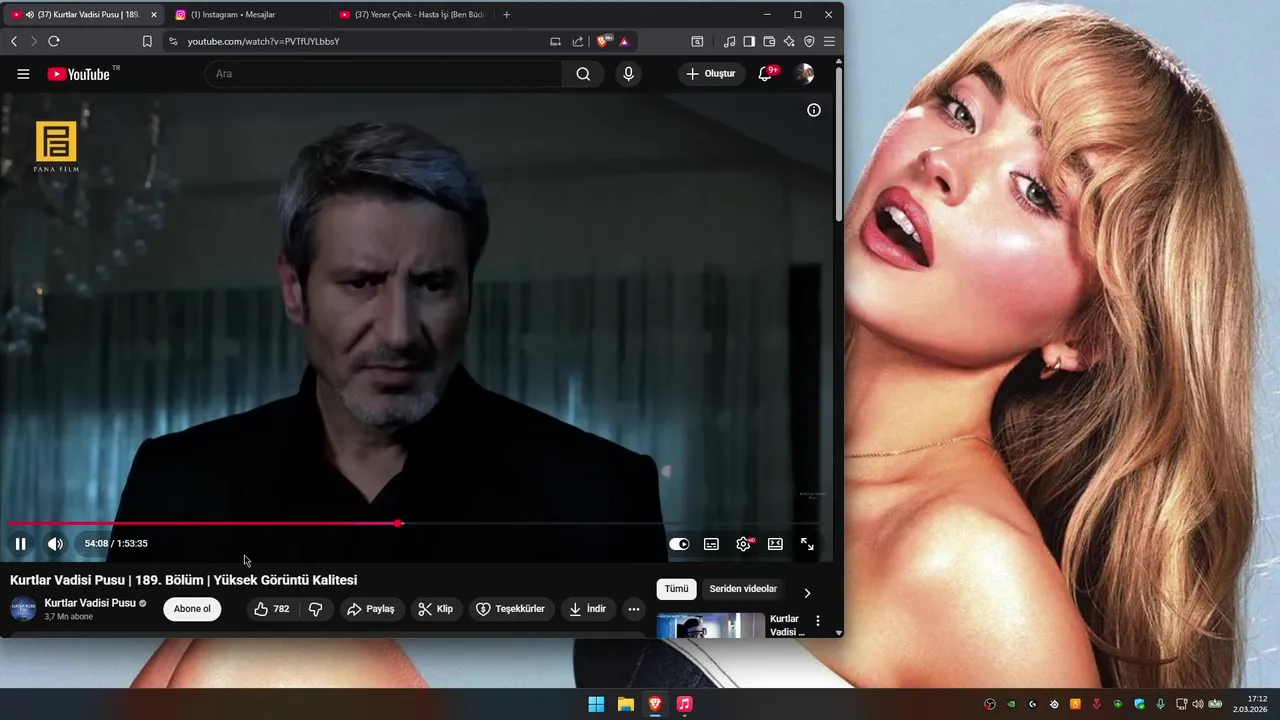Click the share page icon in address bar
This screenshot has height=720, width=1280.
(x=578, y=41)
